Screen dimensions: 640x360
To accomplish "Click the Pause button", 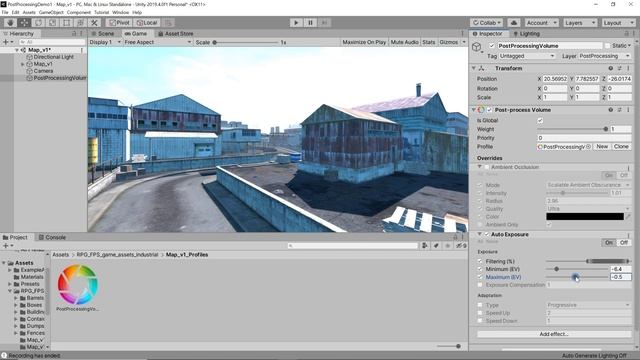I will 310,23.
